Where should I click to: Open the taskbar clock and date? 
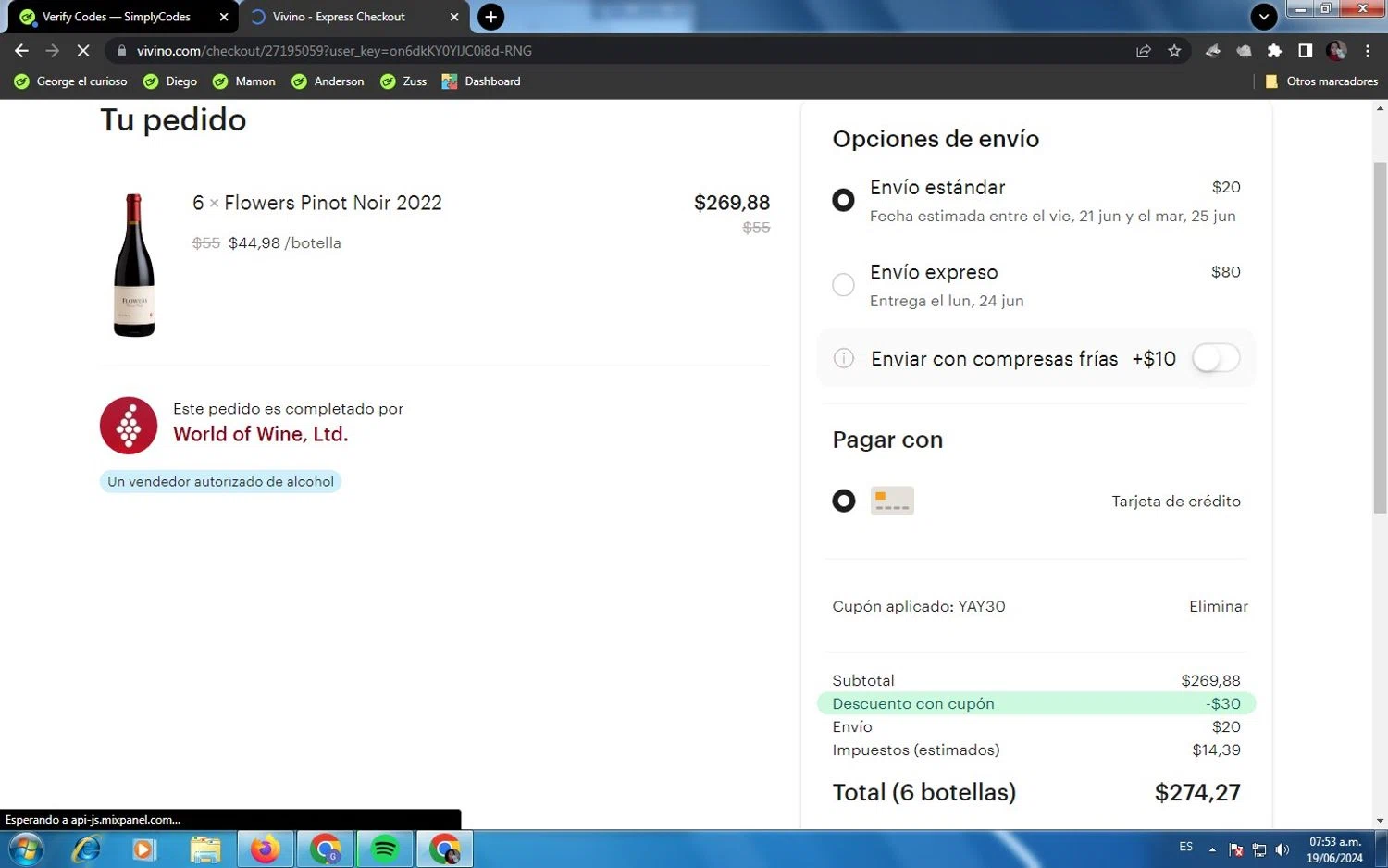coord(1334,849)
